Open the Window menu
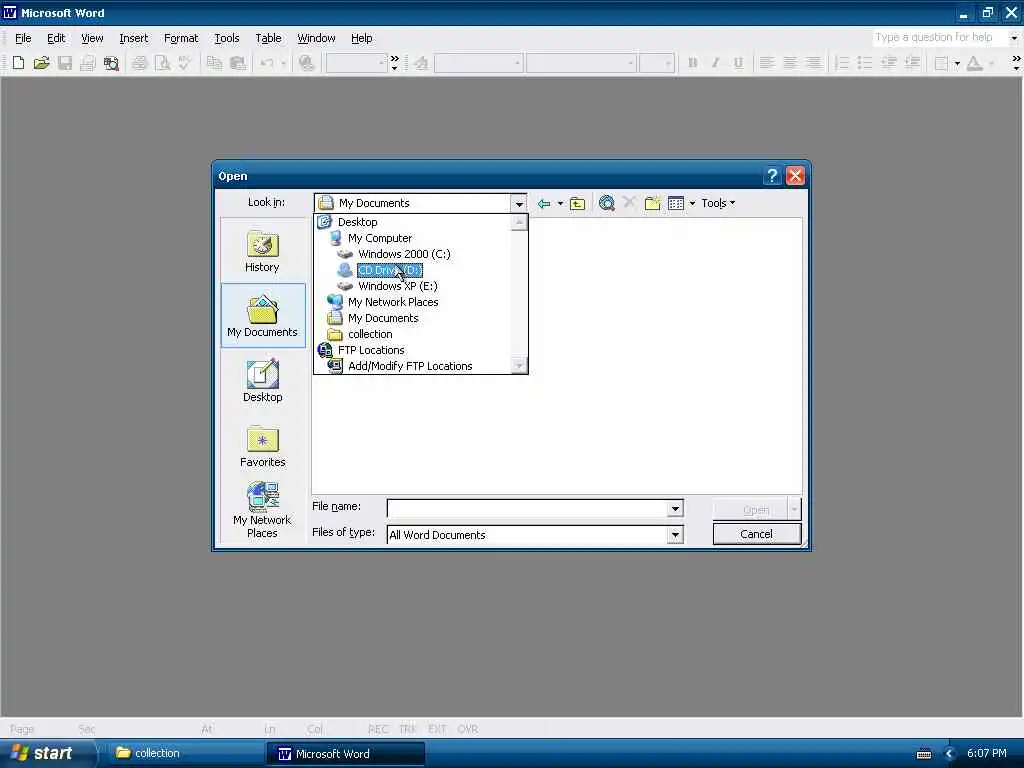This screenshot has height=768, width=1024. [316, 38]
